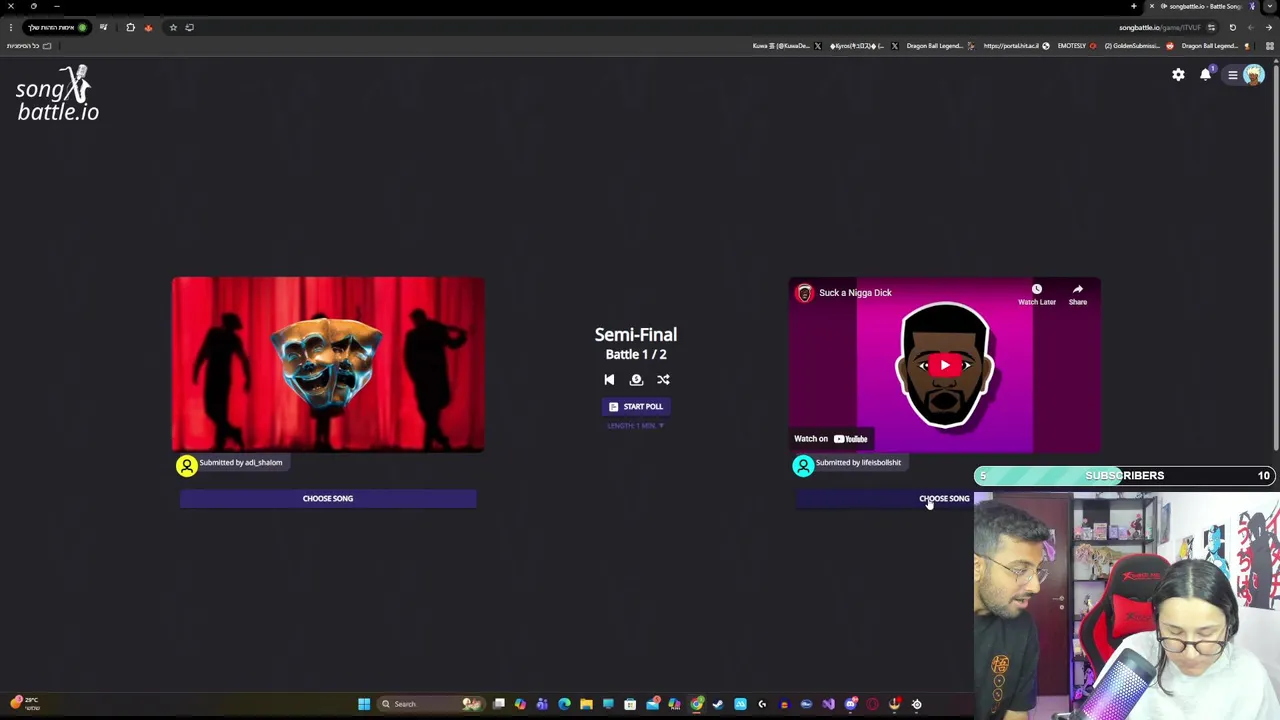1280x720 pixels.
Task: Click the browser back arrow
Action: (1269, 28)
